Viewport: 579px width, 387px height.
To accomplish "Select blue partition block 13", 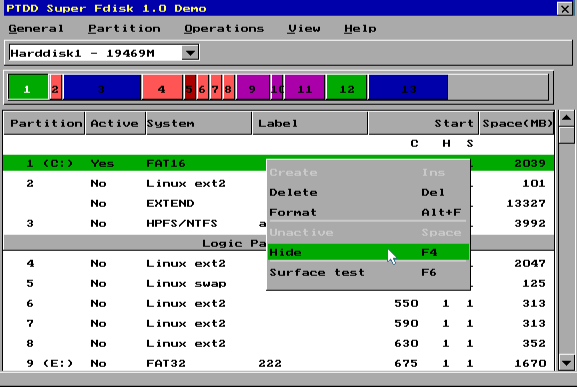I will [x=408, y=88].
